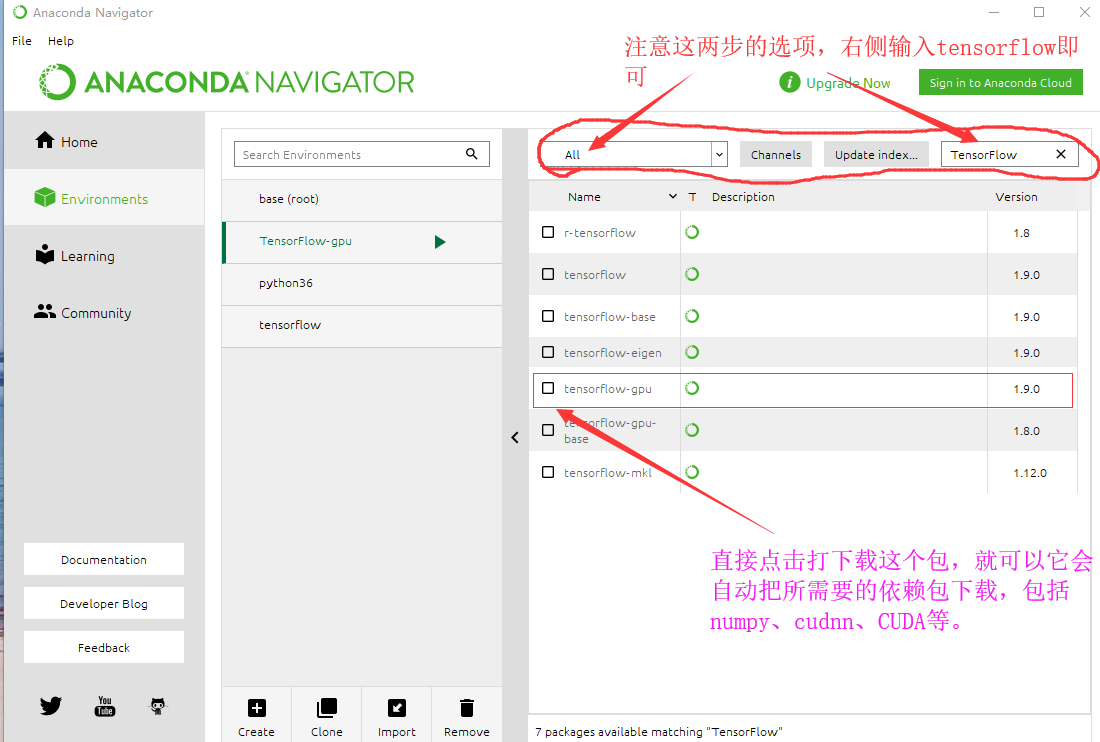Click the Learning book icon
This screenshot has height=742, width=1100.
[x=45, y=255]
